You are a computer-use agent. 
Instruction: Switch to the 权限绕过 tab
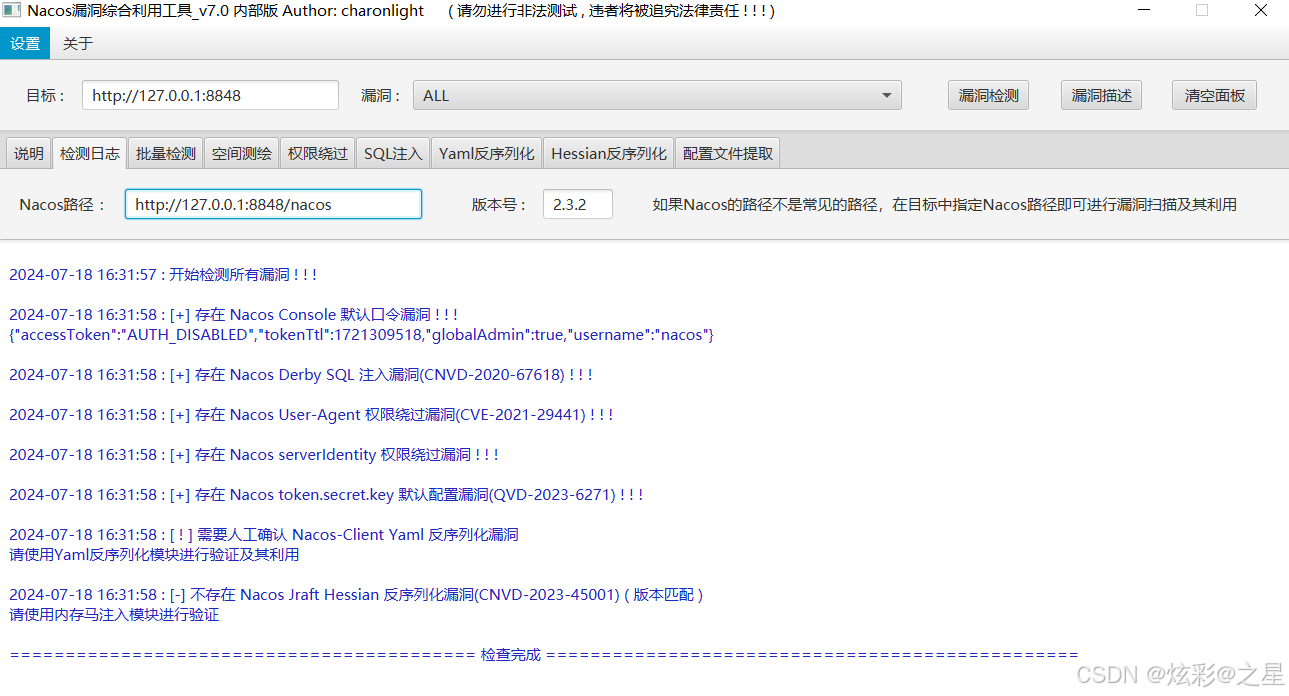(317, 154)
